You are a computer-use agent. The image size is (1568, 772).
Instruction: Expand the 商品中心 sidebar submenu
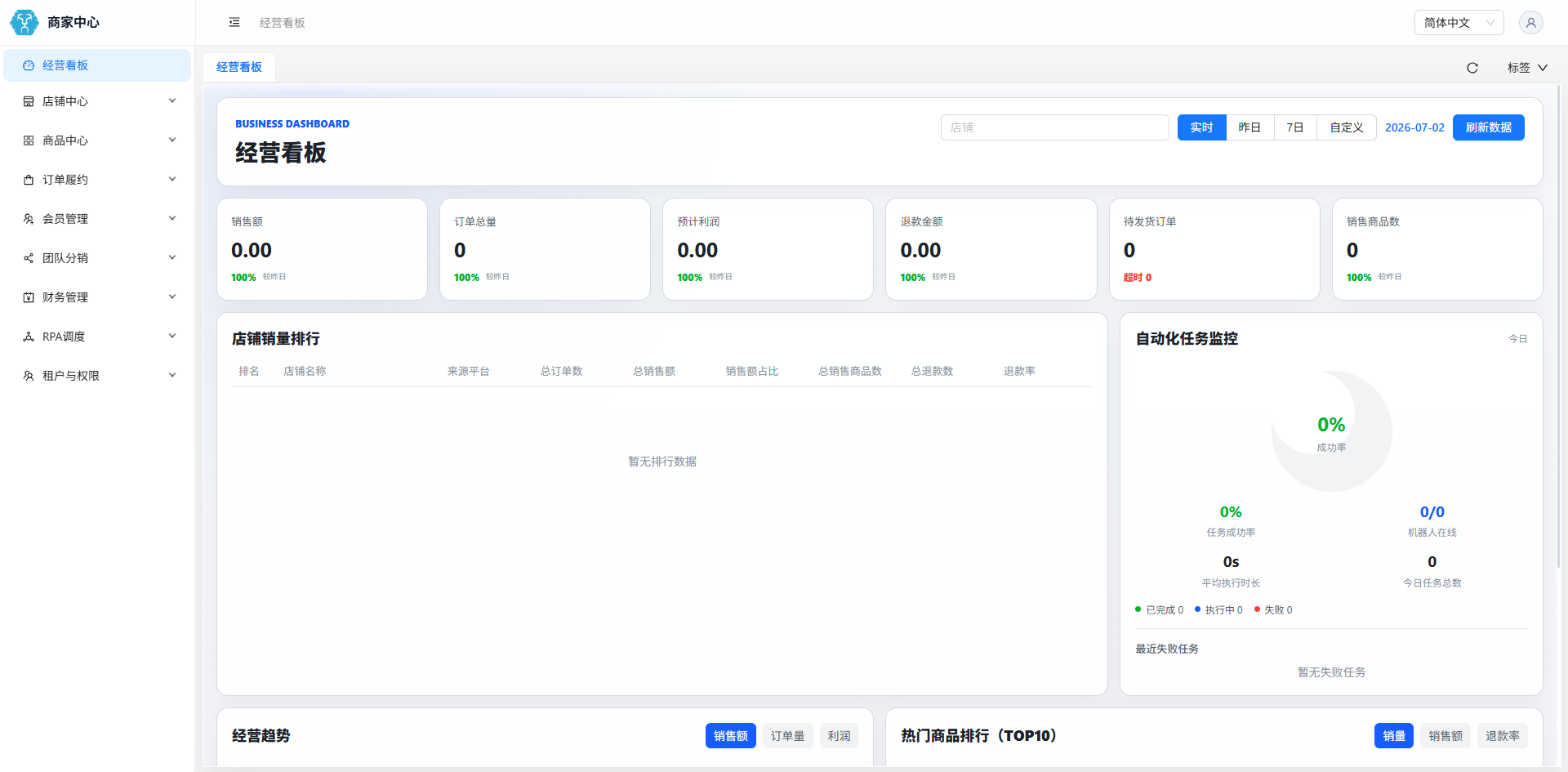(97, 141)
